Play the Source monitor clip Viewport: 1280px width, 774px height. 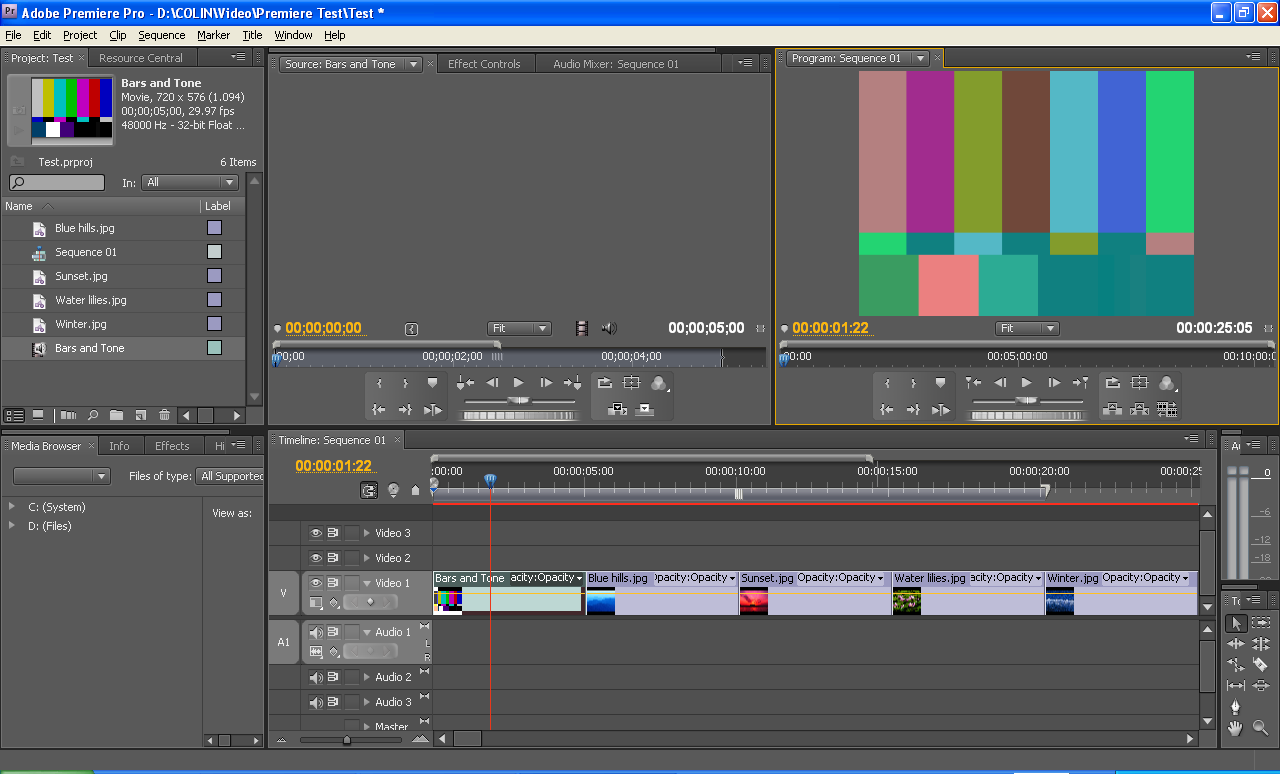[x=518, y=383]
